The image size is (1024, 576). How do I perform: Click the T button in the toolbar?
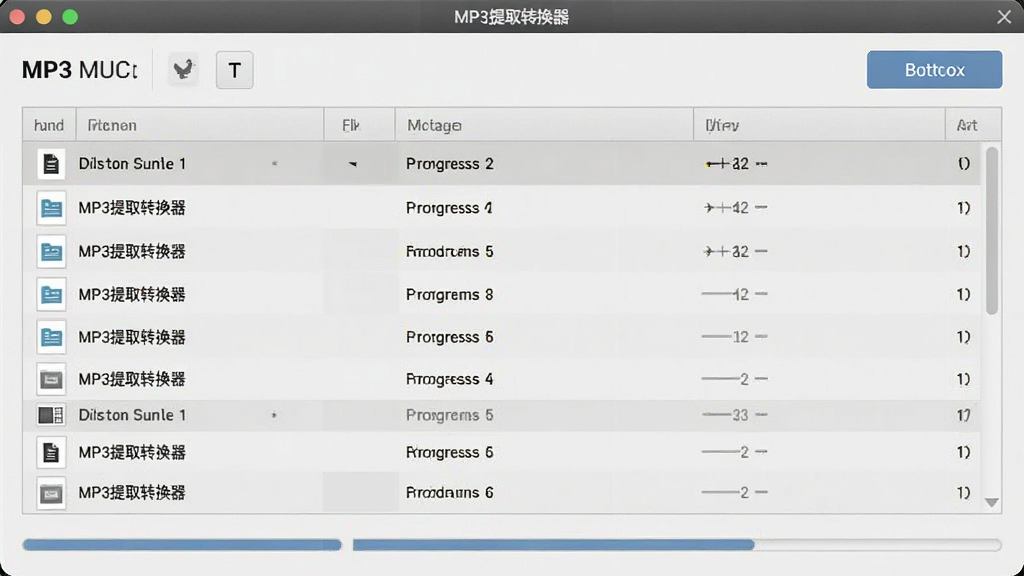[x=234, y=70]
